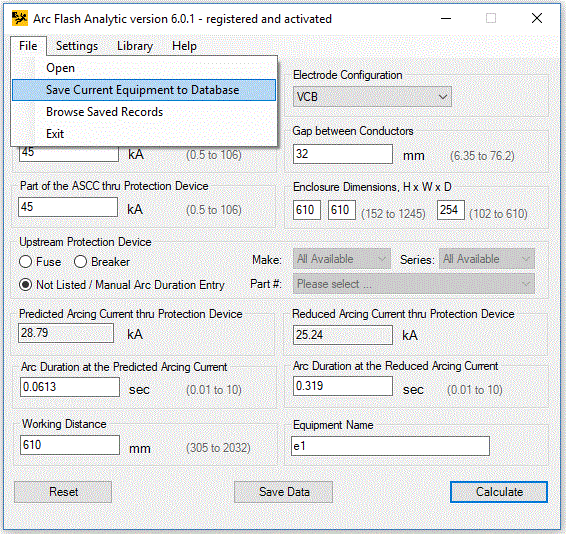This screenshot has width=566, height=534.
Task: Click the 'Upstream Protection Device' group label
Action: (85, 242)
